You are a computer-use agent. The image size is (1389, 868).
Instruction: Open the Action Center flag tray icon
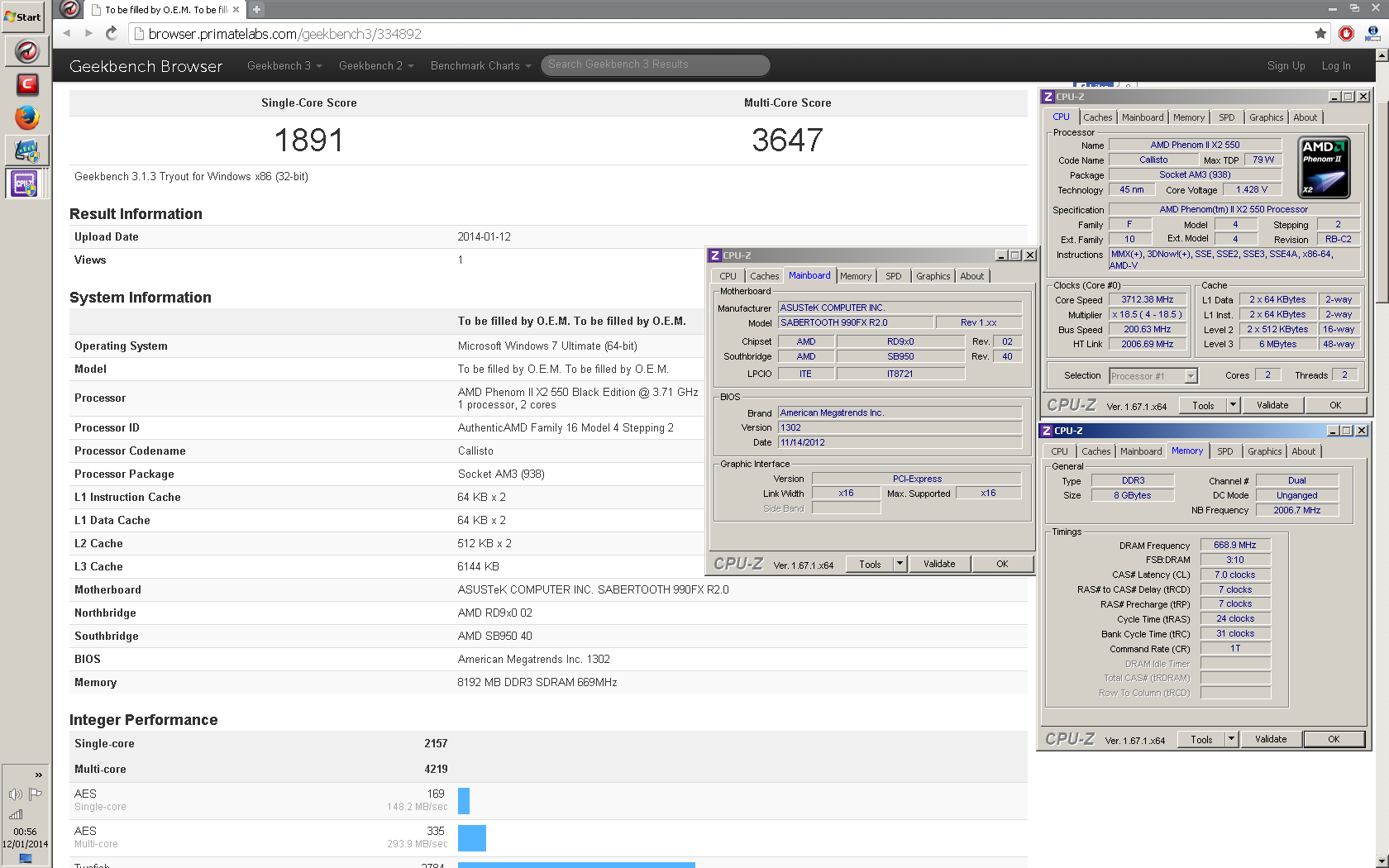click(36, 794)
